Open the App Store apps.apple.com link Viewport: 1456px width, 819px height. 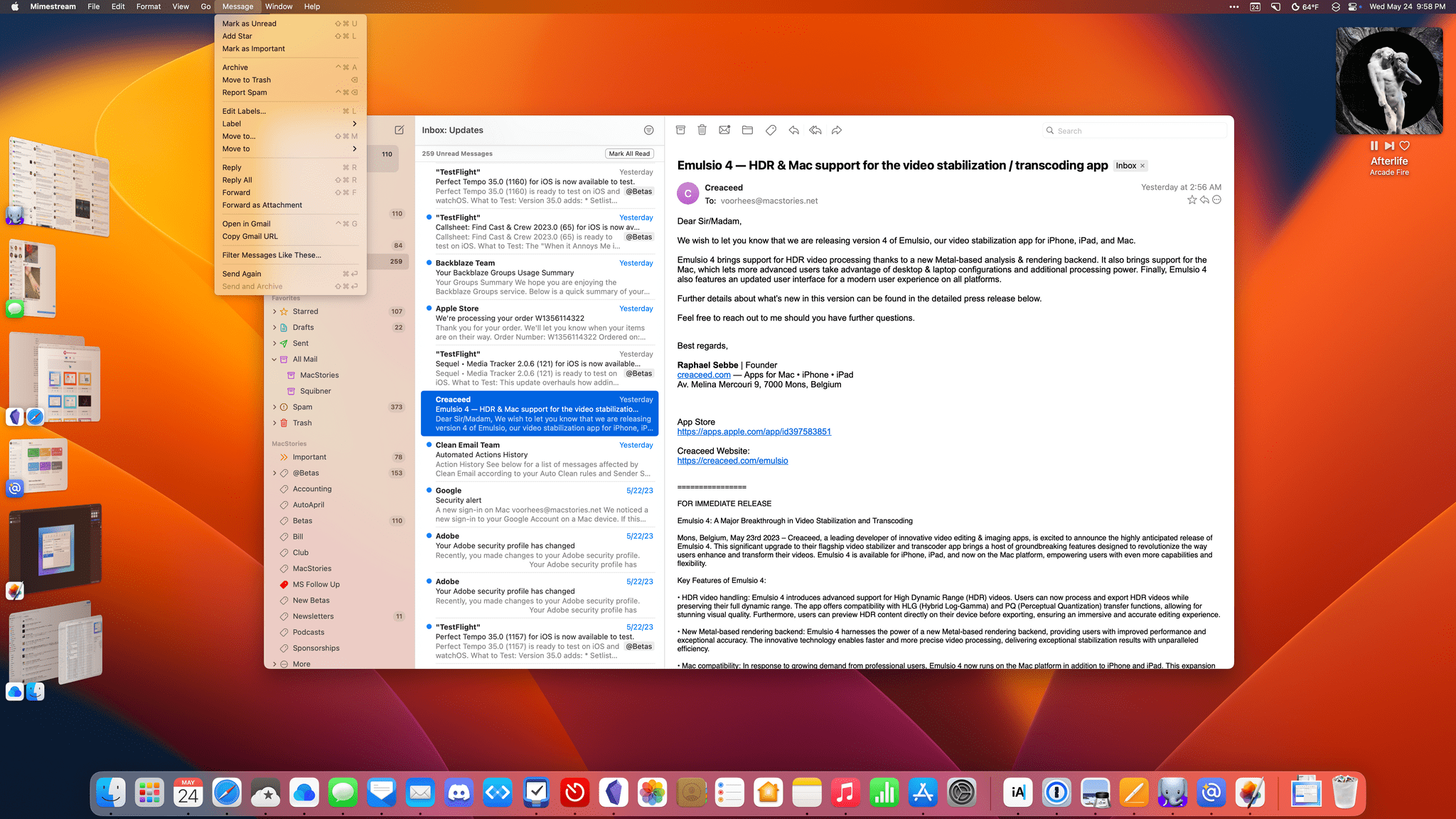[x=754, y=432]
